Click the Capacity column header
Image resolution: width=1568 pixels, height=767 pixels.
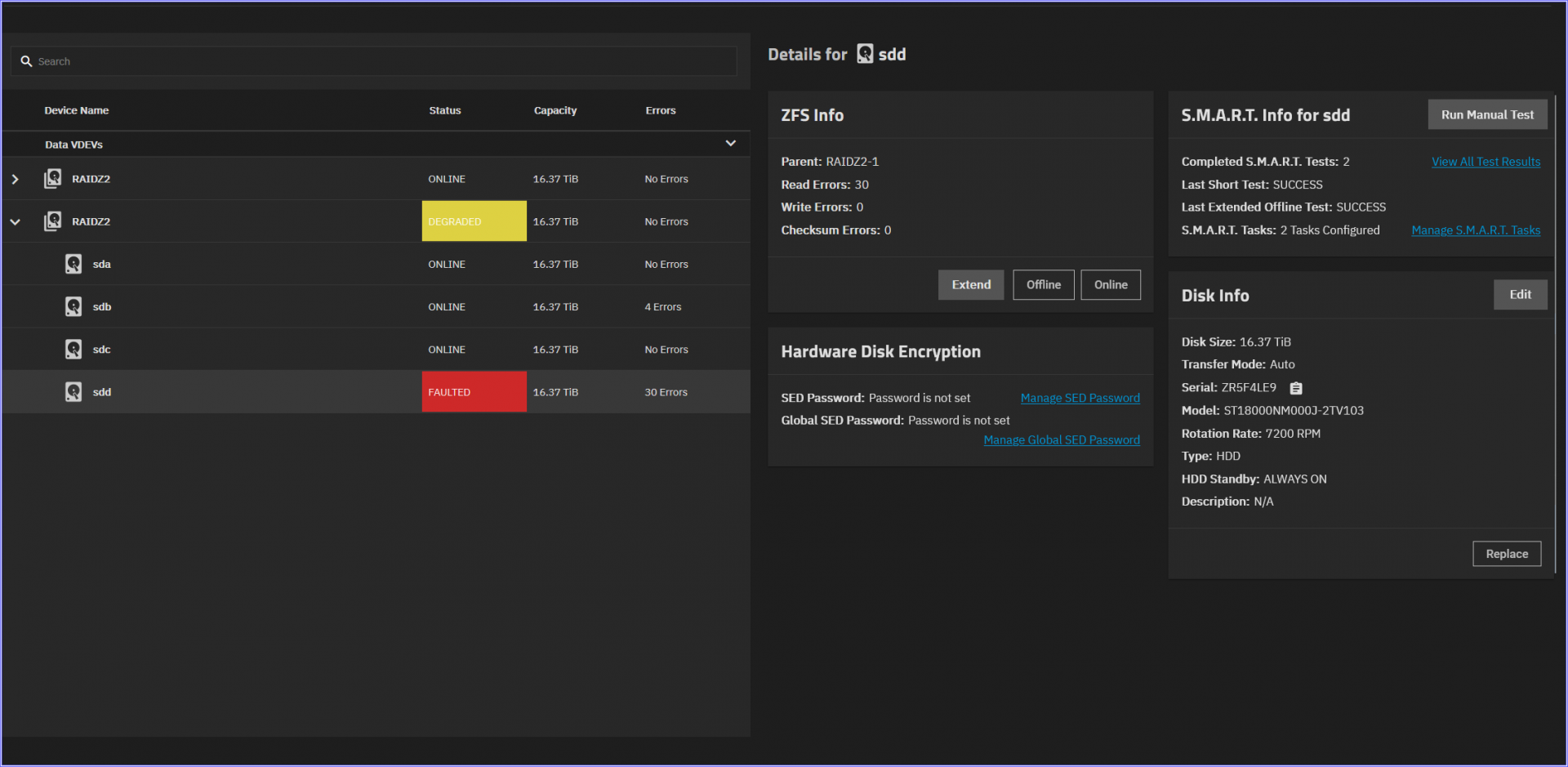click(555, 110)
